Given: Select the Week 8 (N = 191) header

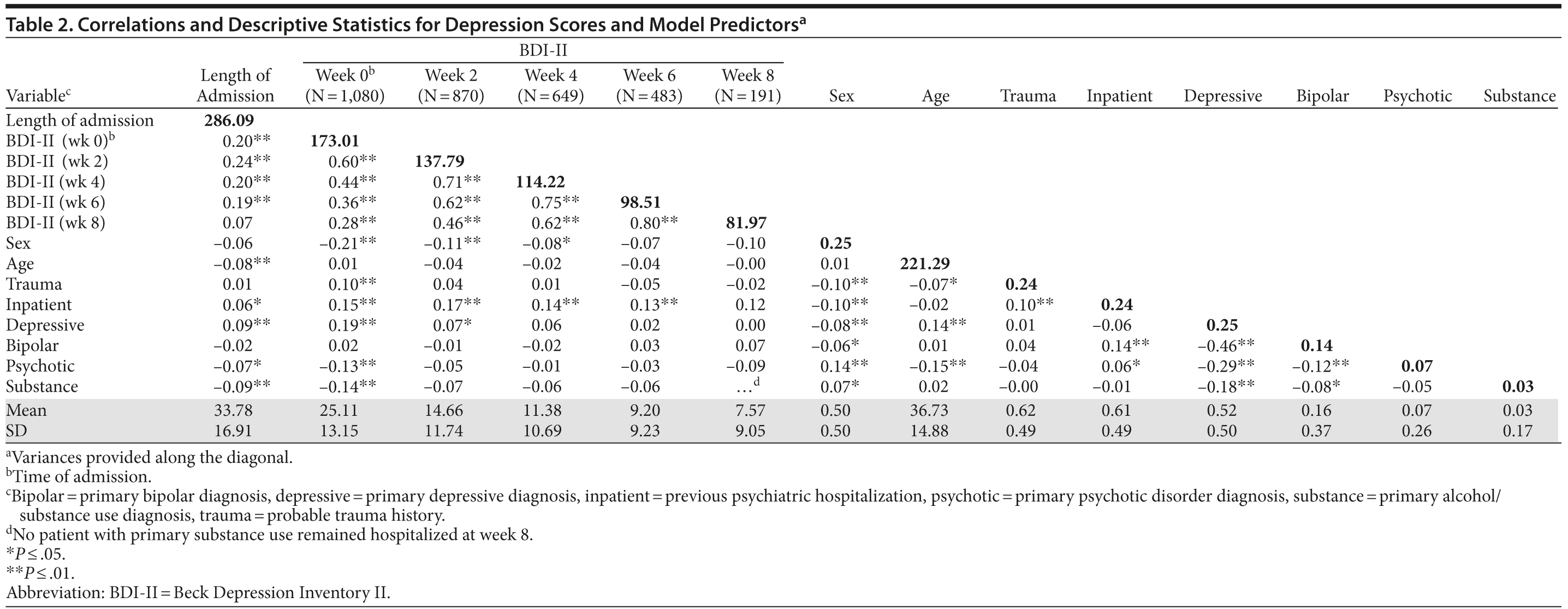Looking at the screenshot, I should tap(747, 85).
